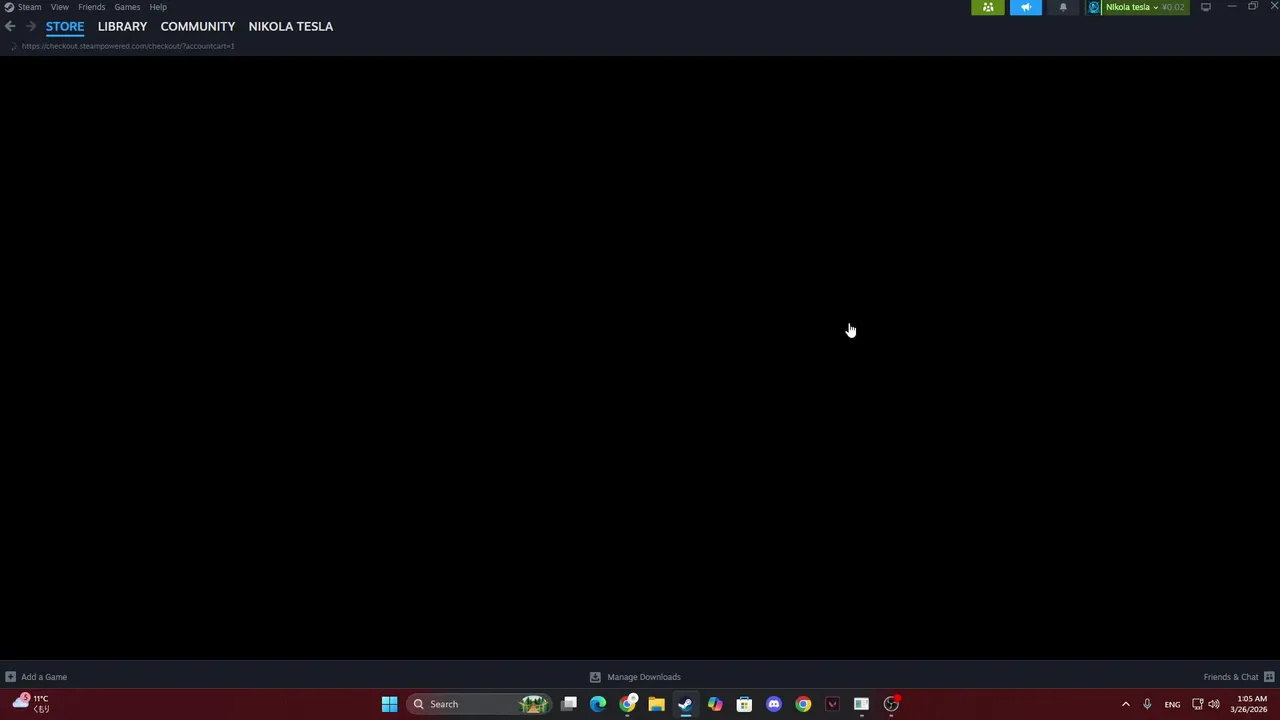Click the ¥0.02 wallet balance
This screenshot has height=720, width=1280.
click(1173, 7)
